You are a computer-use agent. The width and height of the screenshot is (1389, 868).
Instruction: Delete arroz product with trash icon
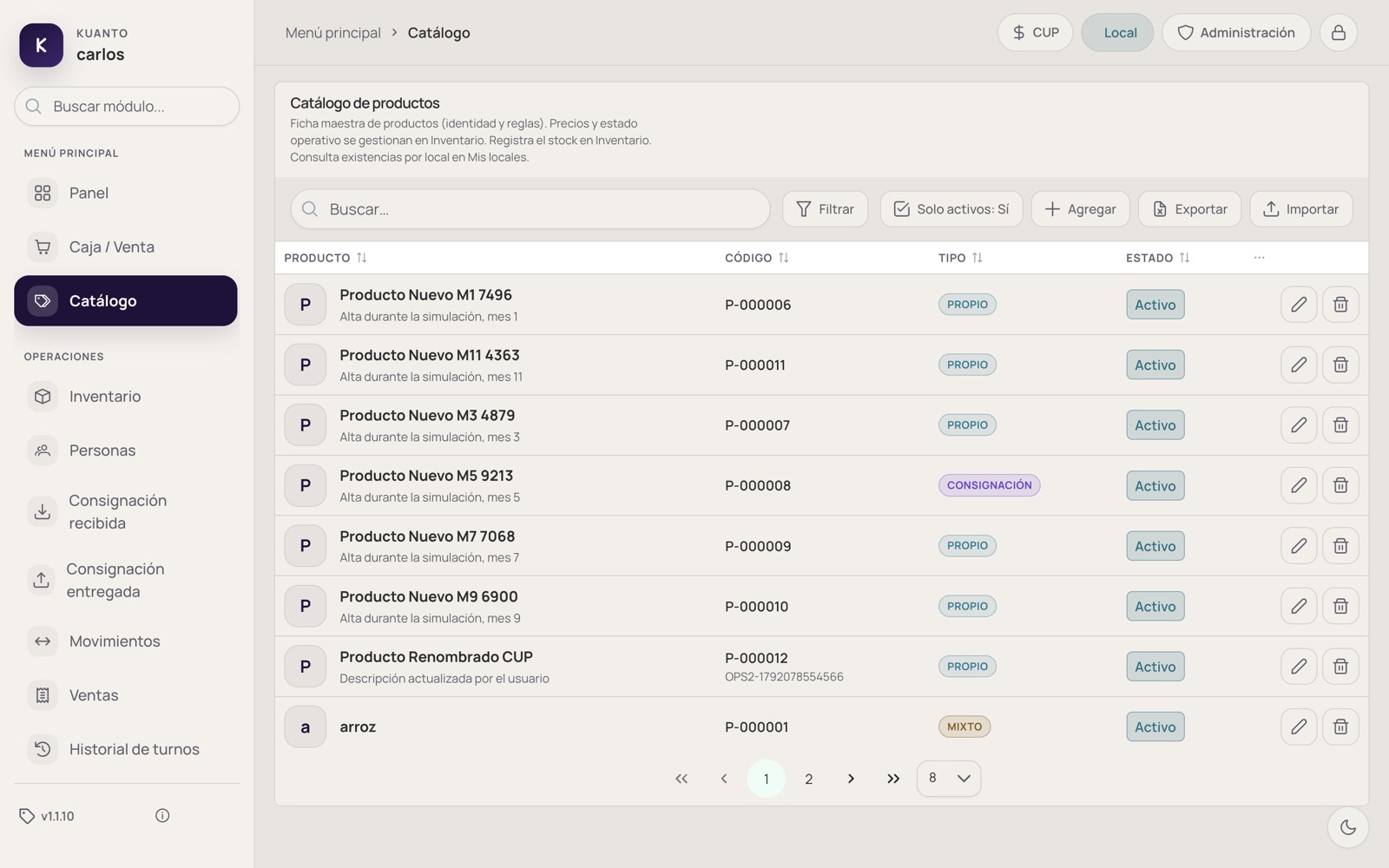pos(1340,727)
